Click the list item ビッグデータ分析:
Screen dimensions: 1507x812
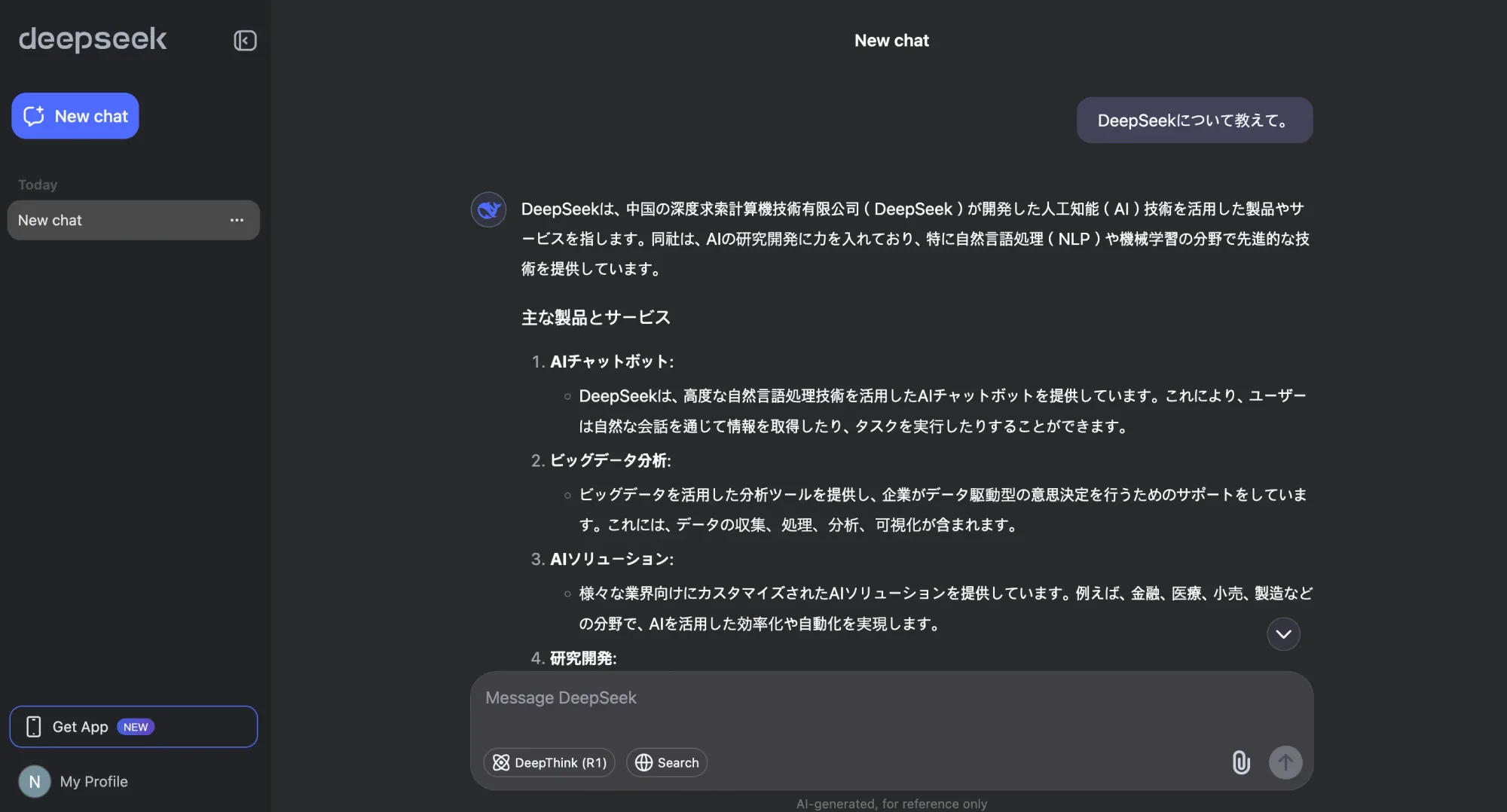click(x=610, y=460)
